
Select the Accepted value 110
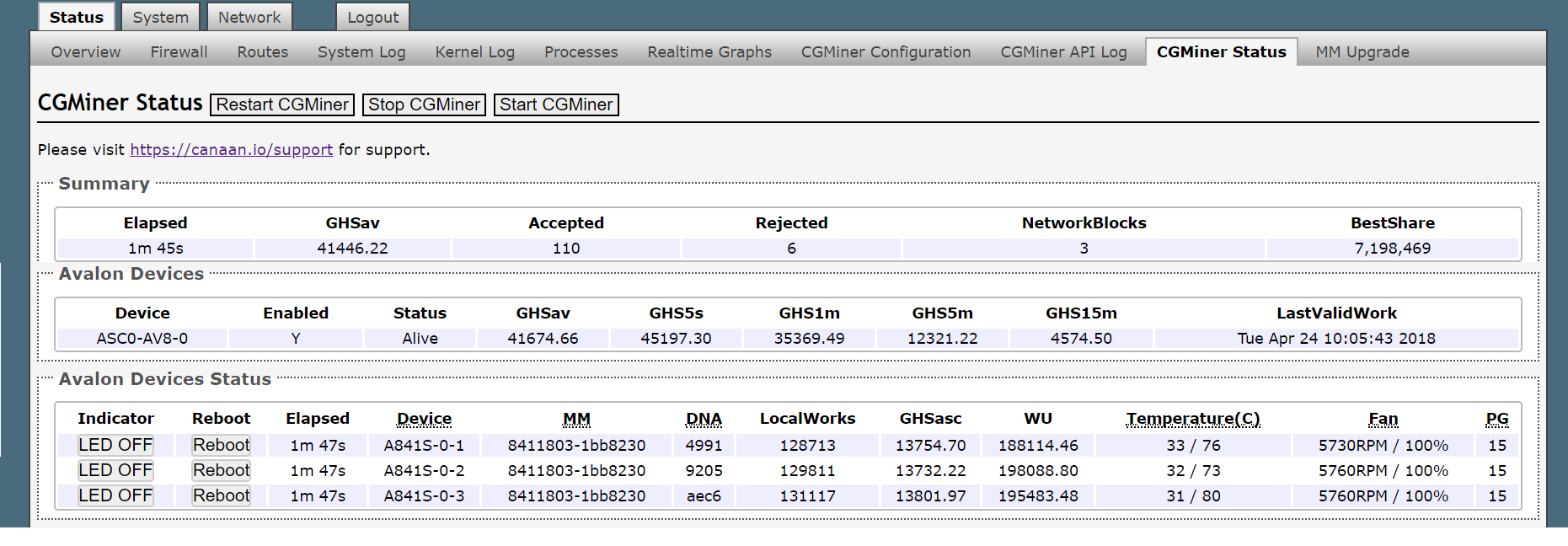(x=566, y=249)
